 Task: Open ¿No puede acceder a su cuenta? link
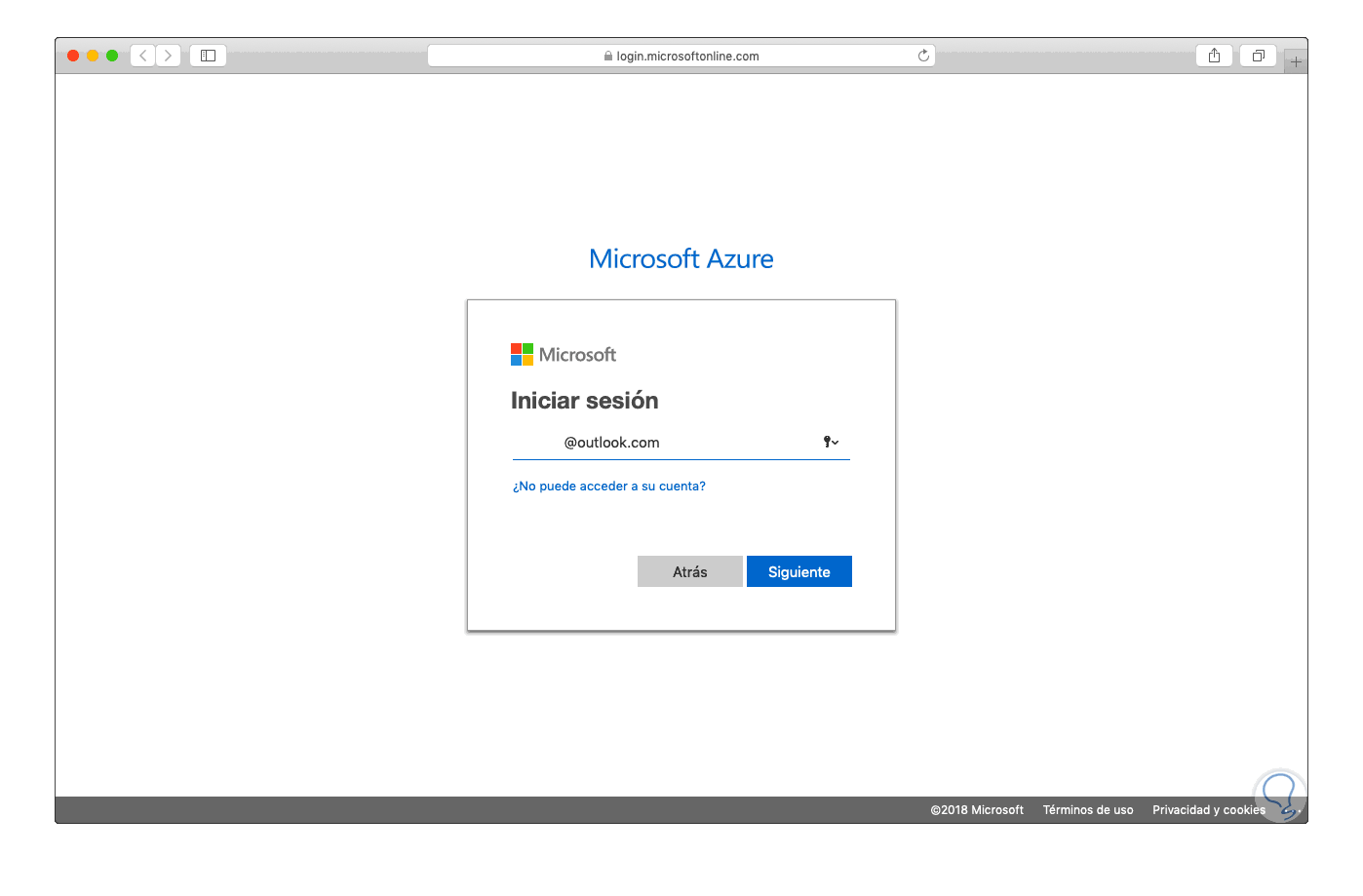click(x=609, y=487)
